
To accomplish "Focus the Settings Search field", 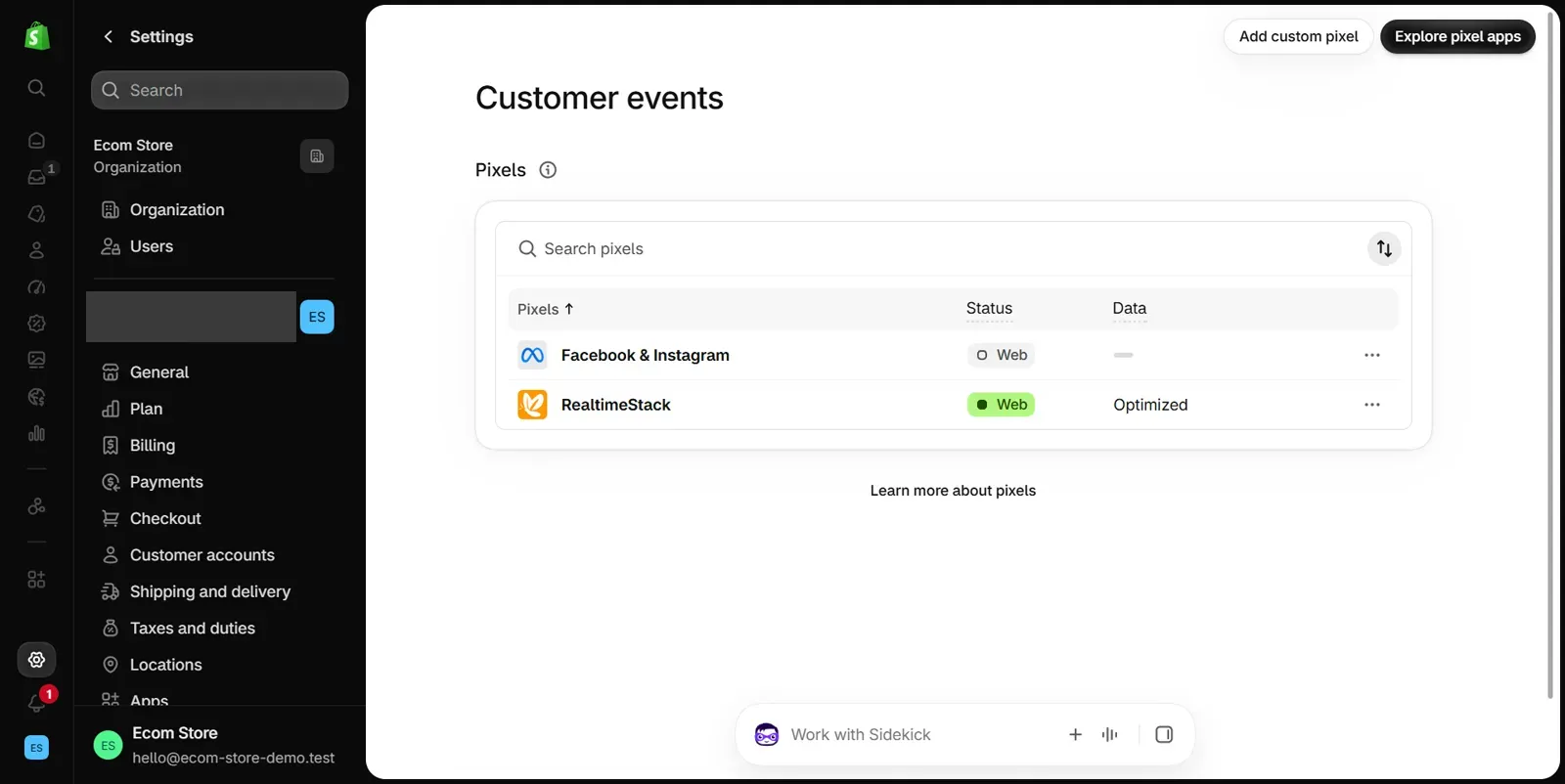I will tap(220, 90).
